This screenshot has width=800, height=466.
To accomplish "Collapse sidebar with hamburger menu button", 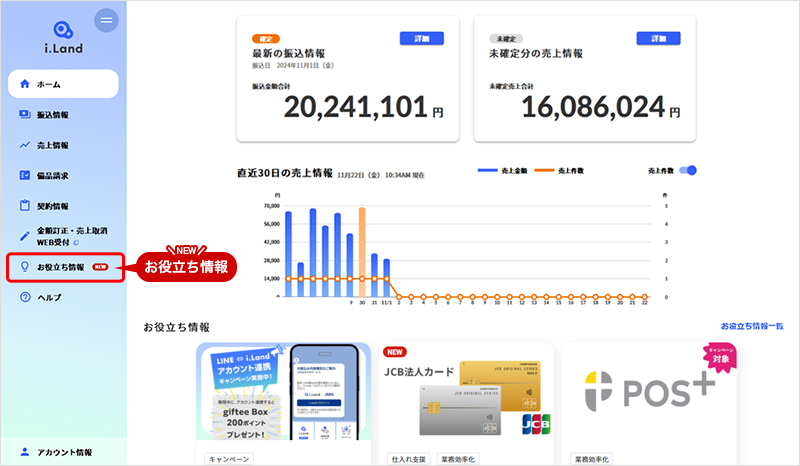I will pyautogui.click(x=107, y=20).
